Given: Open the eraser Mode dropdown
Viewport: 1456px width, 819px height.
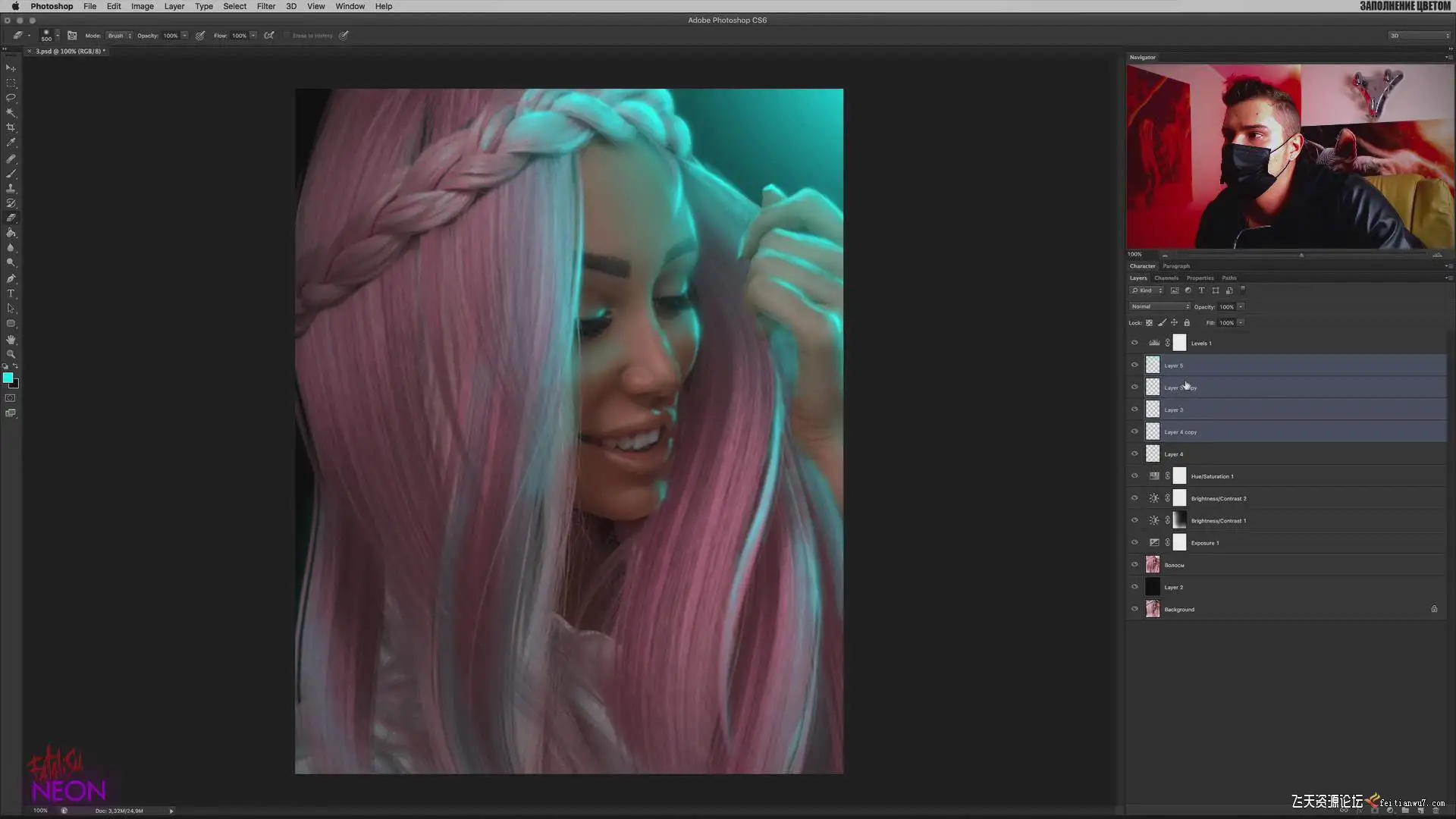Looking at the screenshot, I should click(x=119, y=36).
